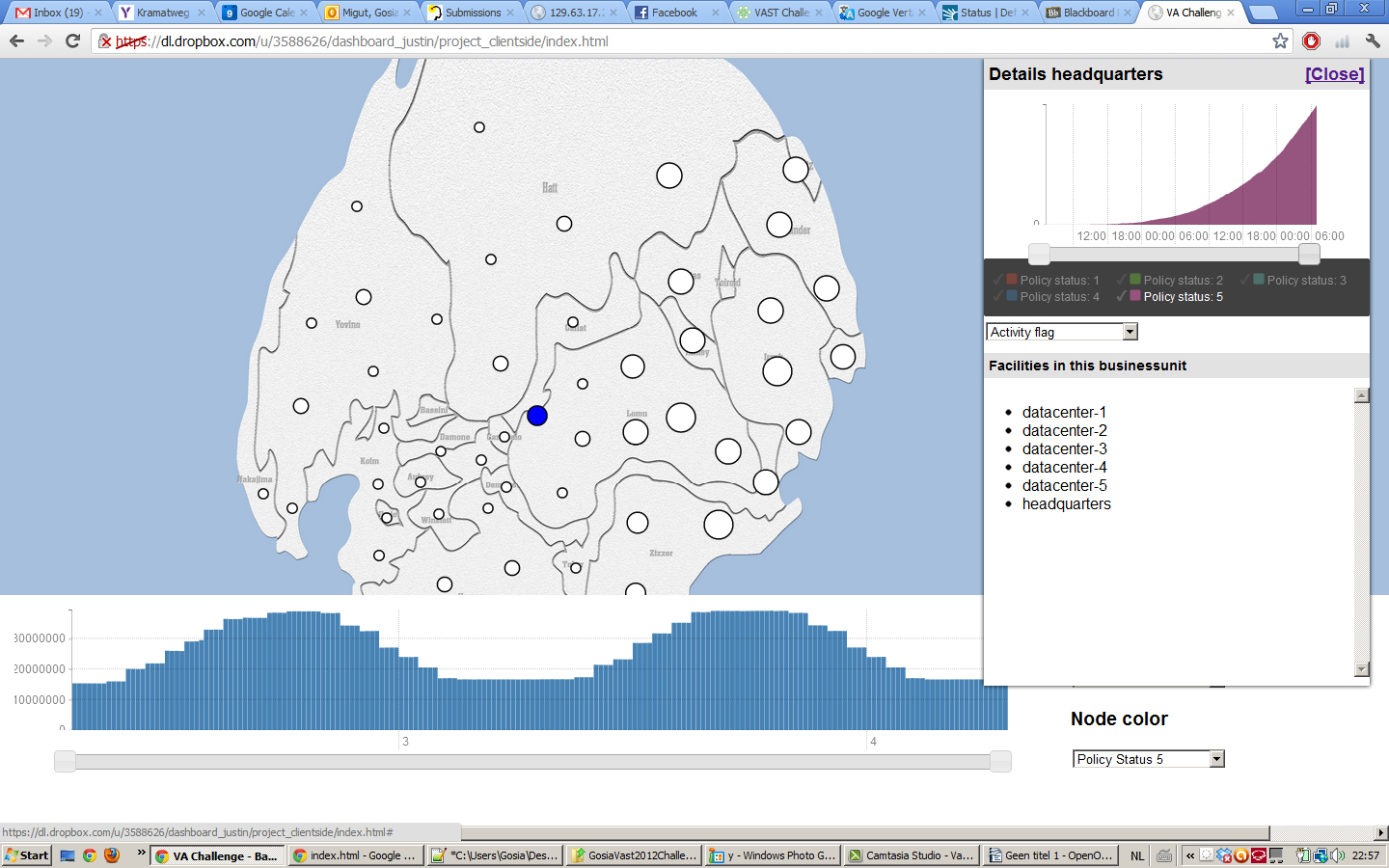This screenshot has width=1389, height=868.
Task: Toggle Policy status: 1 legend item
Action: (x=1047, y=280)
